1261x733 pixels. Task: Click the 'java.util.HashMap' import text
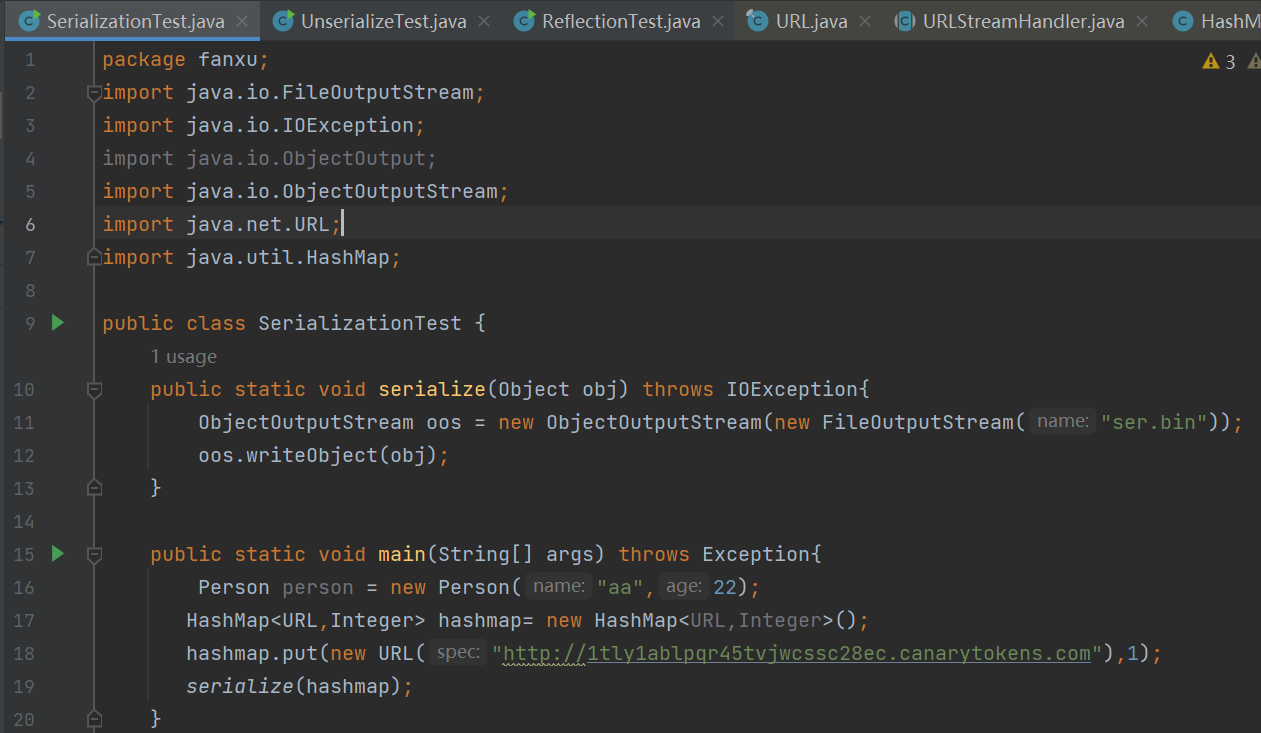pos(287,258)
